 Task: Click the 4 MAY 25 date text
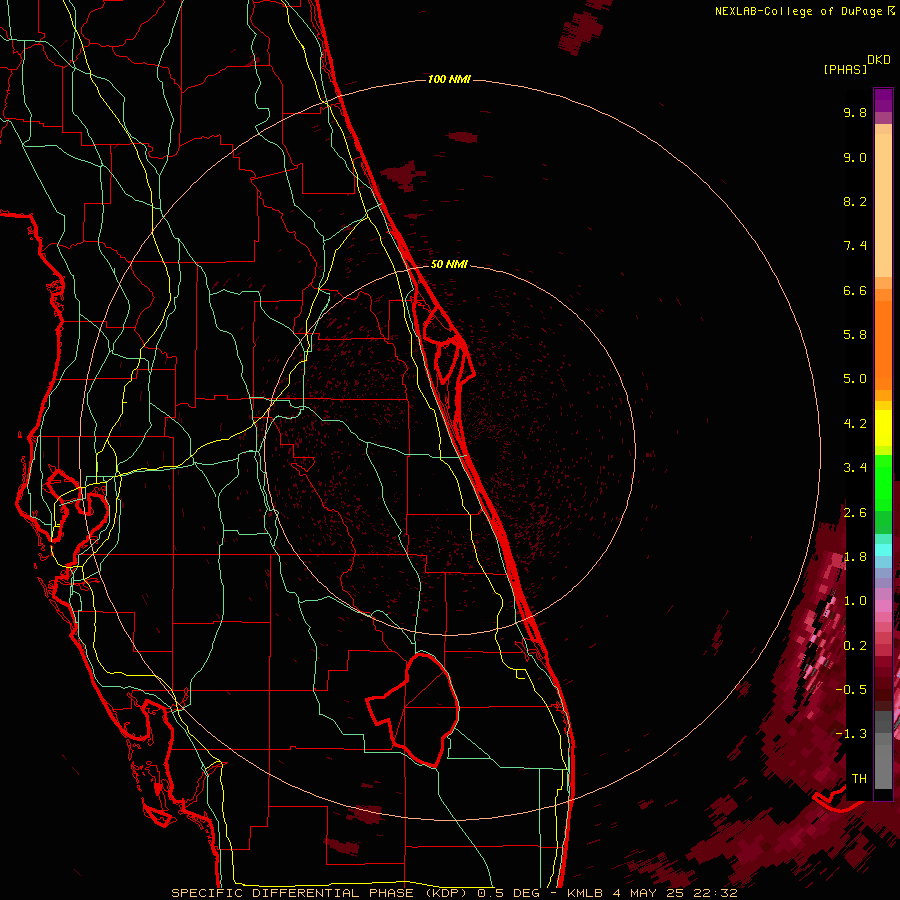650,893
